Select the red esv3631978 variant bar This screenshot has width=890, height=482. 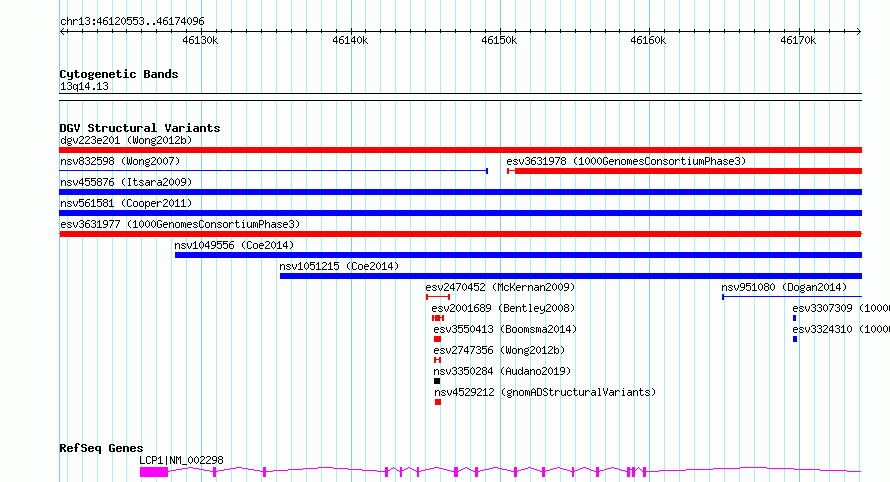[x=685, y=171]
